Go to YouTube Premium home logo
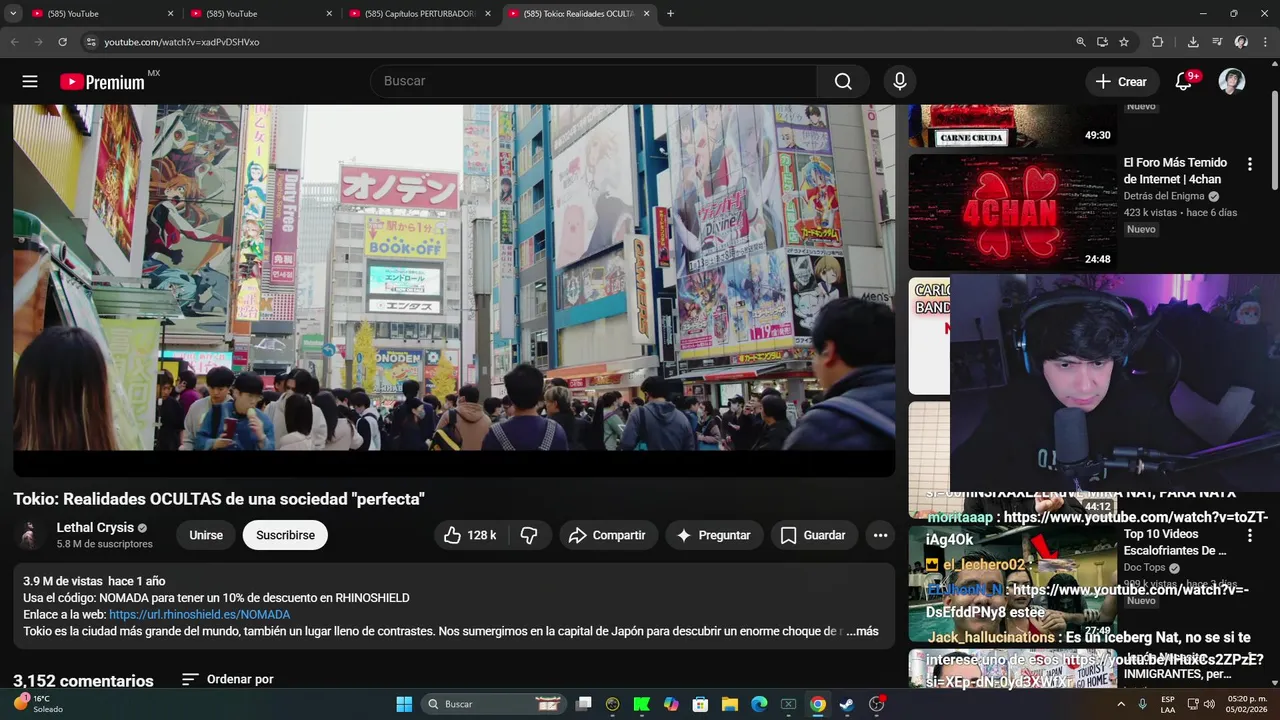The height and width of the screenshot is (720, 1280). (x=102, y=82)
